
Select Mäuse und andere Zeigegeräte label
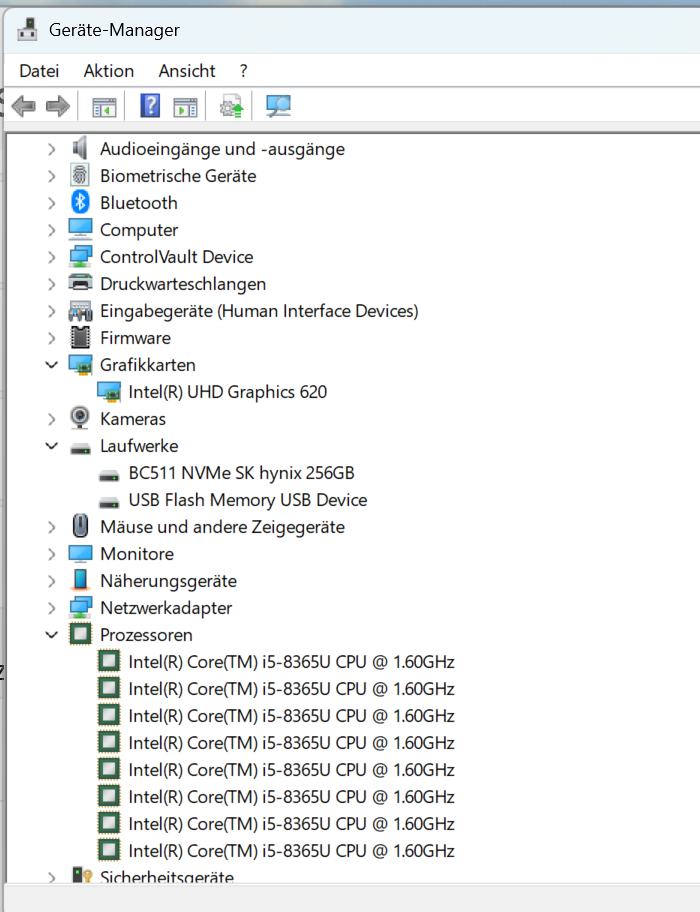[222, 527]
